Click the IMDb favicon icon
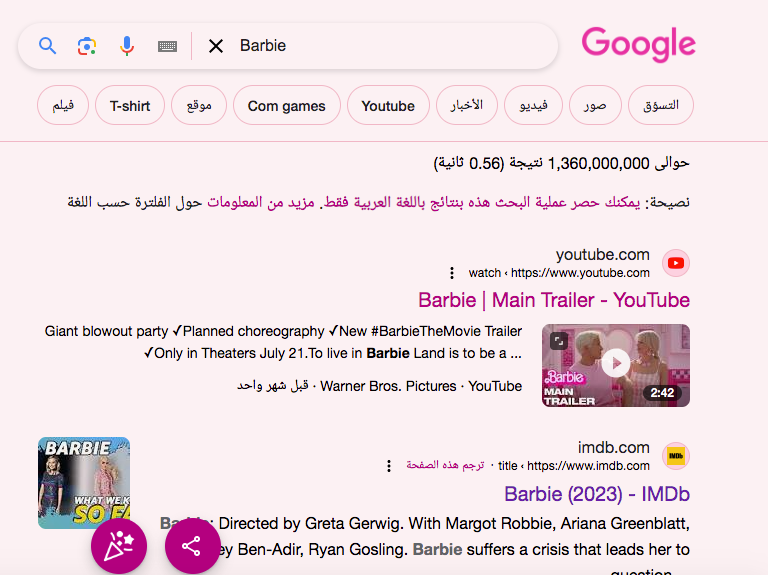 (676, 456)
